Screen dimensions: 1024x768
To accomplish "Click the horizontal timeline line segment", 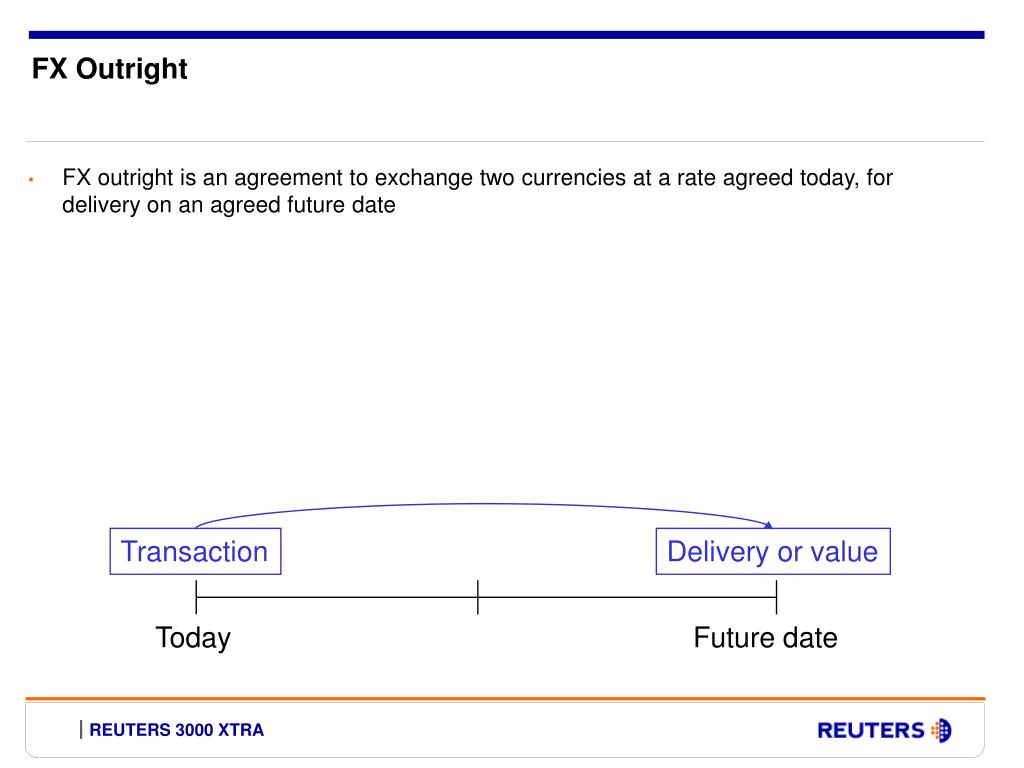I will click(486, 597).
